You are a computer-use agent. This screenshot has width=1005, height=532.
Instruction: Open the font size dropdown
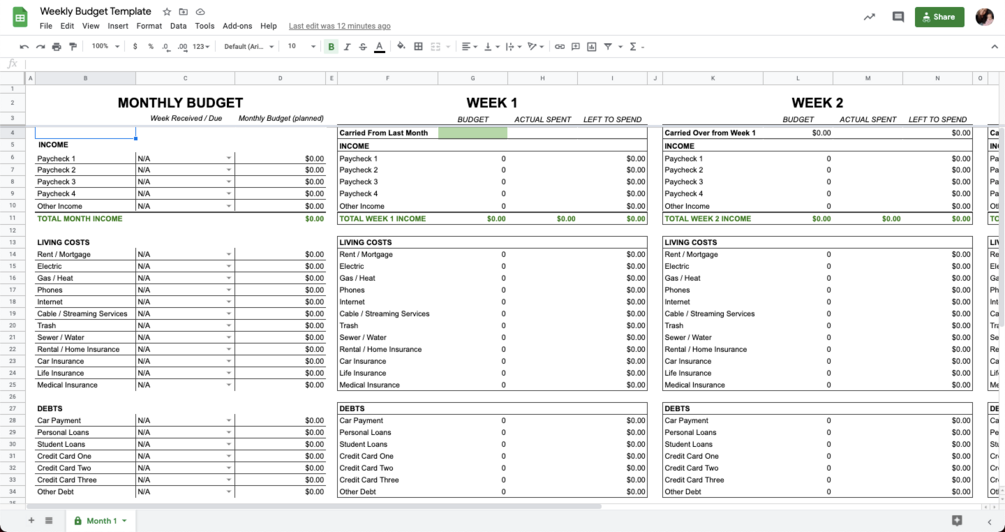click(301, 47)
